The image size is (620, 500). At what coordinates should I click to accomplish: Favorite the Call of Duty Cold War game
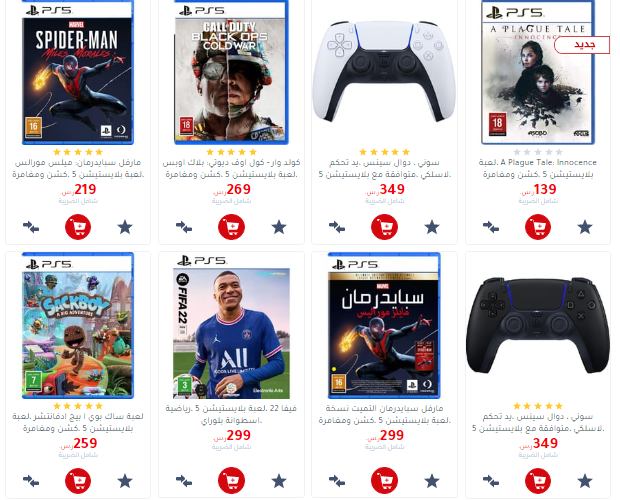(x=279, y=227)
